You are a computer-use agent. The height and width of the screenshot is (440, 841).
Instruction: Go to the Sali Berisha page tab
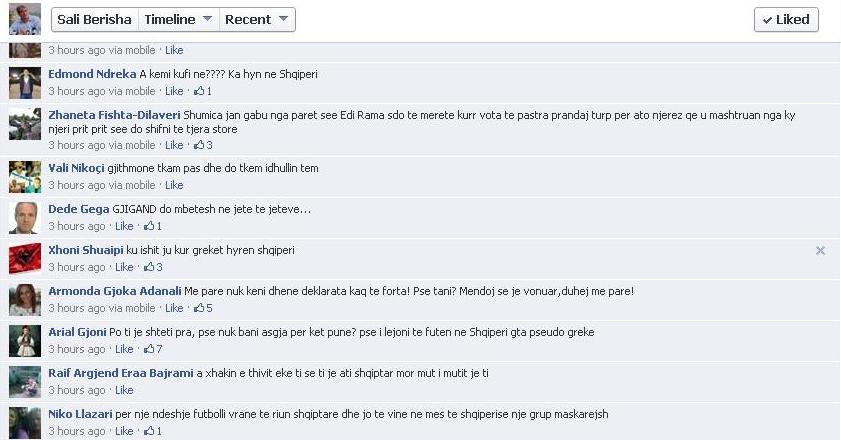(94, 20)
